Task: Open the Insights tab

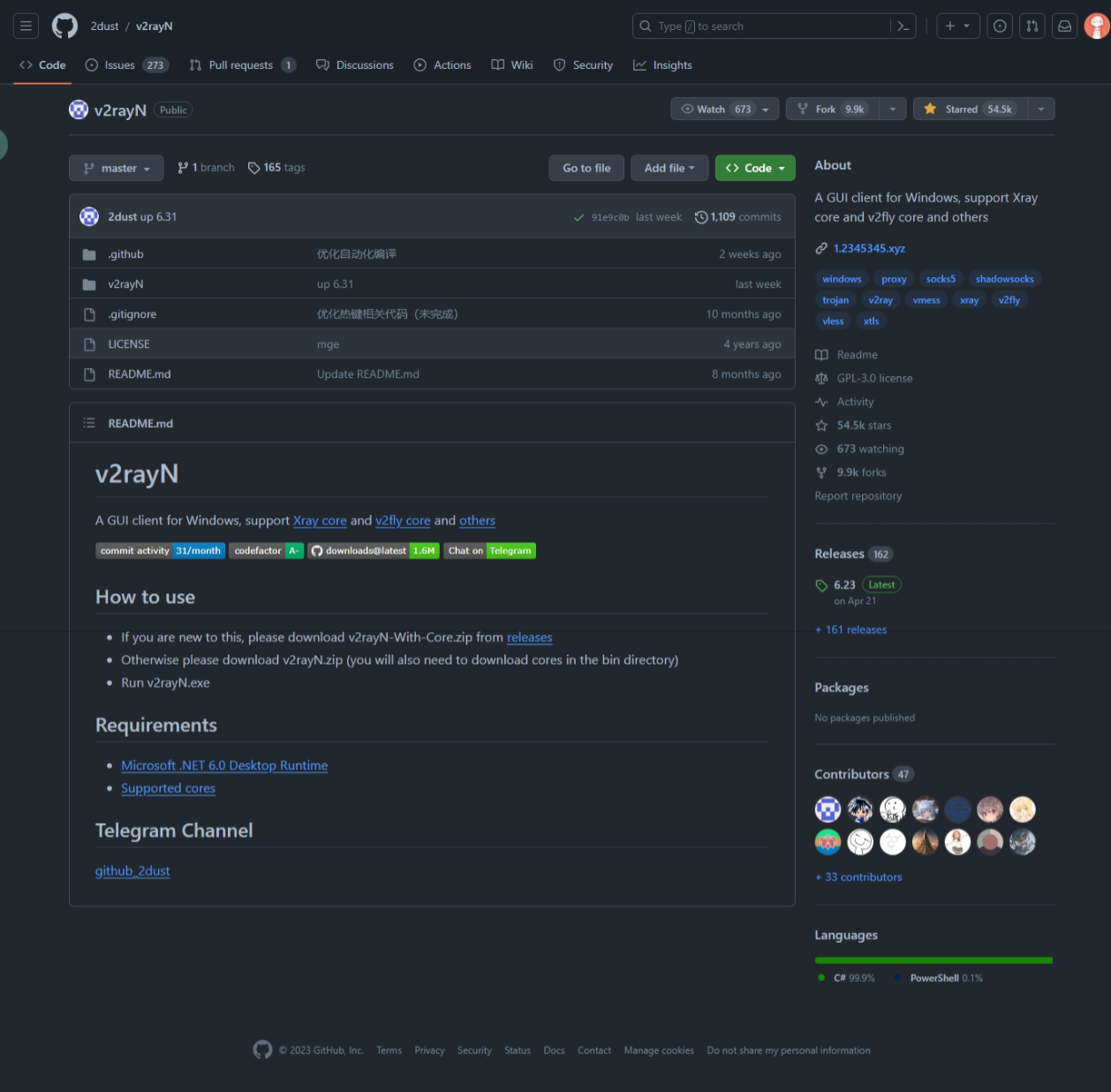Action: click(x=662, y=65)
